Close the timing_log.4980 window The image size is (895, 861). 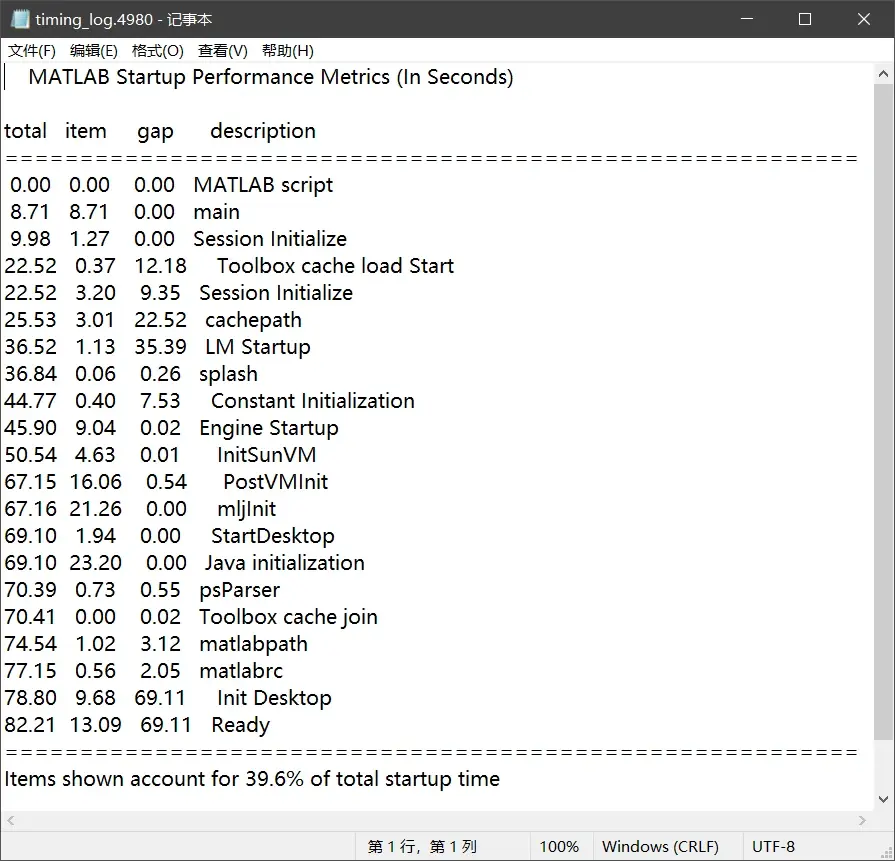click(x=864, y=19)
